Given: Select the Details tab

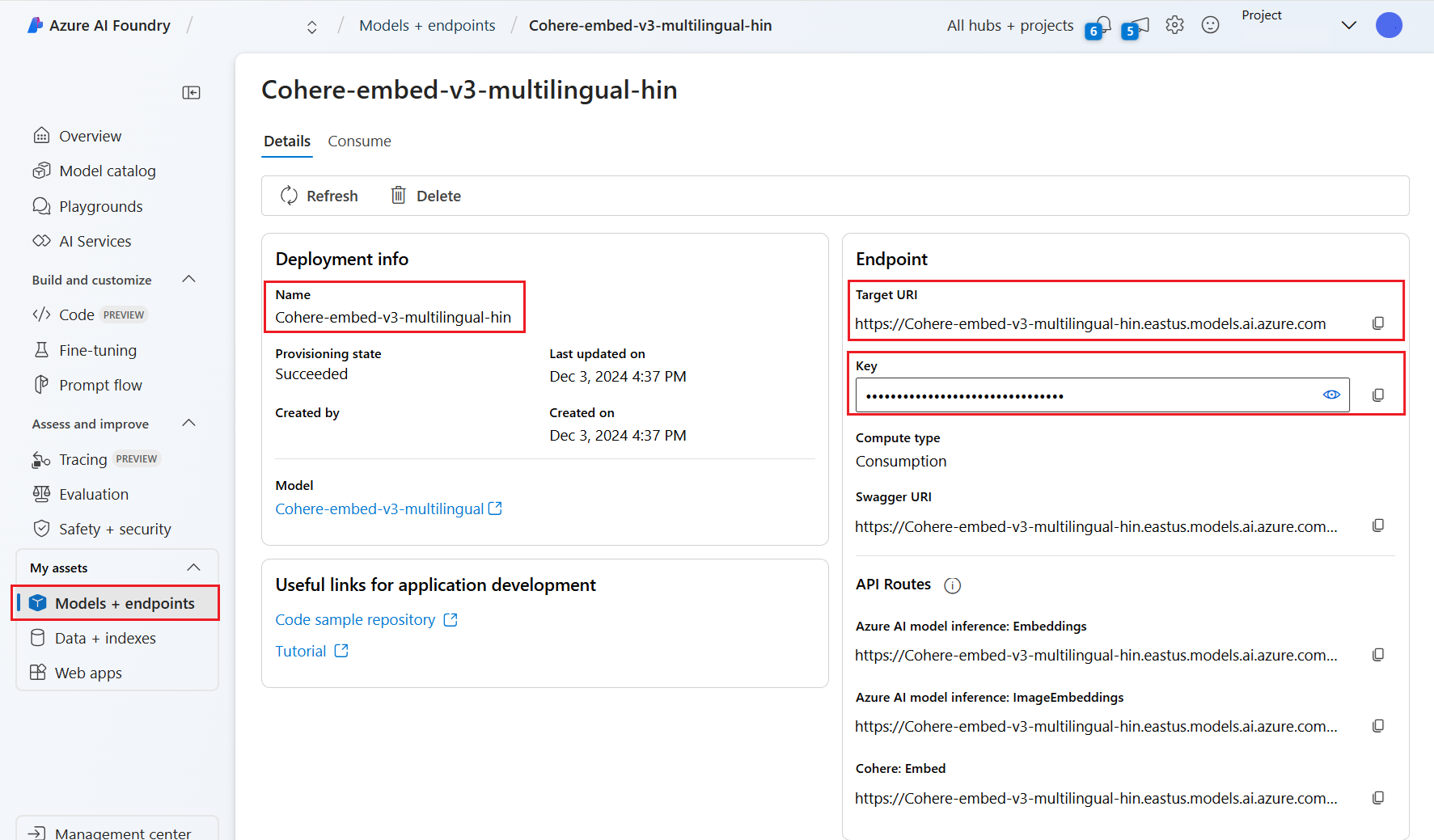Looking at the screenshot, I should click(287, 141).
